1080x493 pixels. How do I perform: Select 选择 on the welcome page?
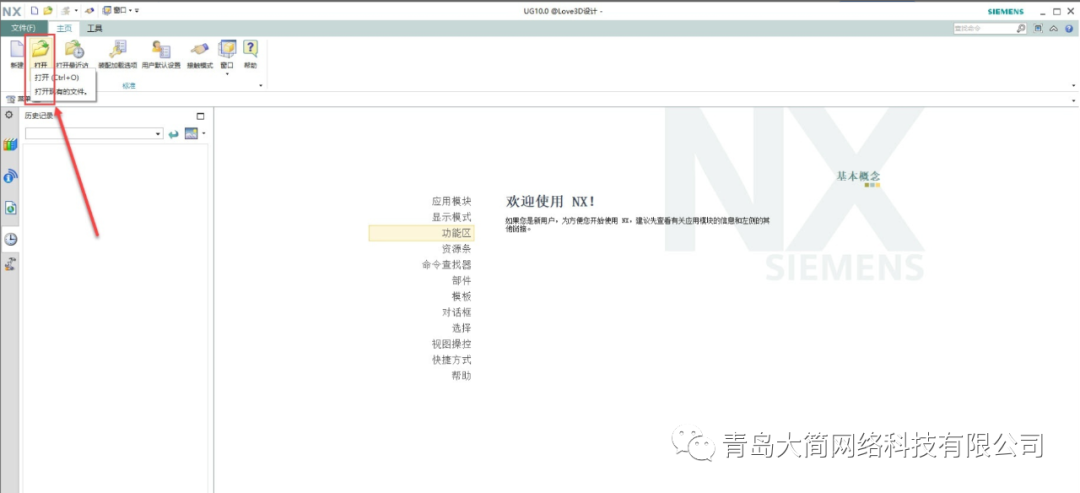pyautogui.click(x=461, y=328)
